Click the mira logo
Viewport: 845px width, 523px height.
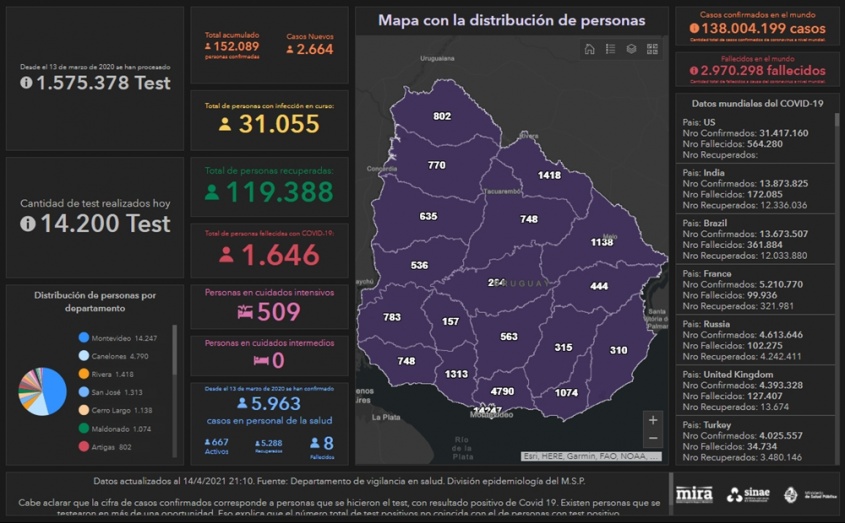[694, 494]
